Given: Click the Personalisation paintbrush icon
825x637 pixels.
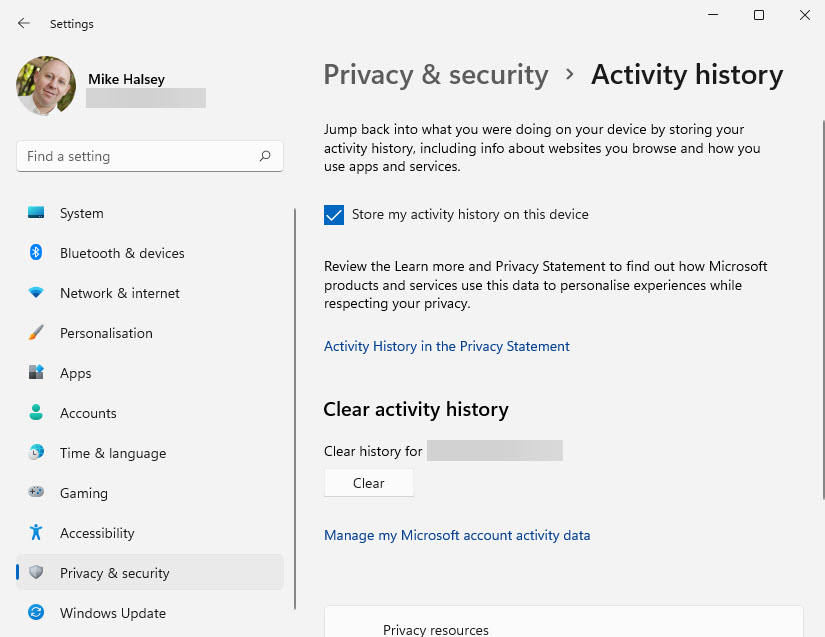Looking at the screenshot, I should pos(36,333).
